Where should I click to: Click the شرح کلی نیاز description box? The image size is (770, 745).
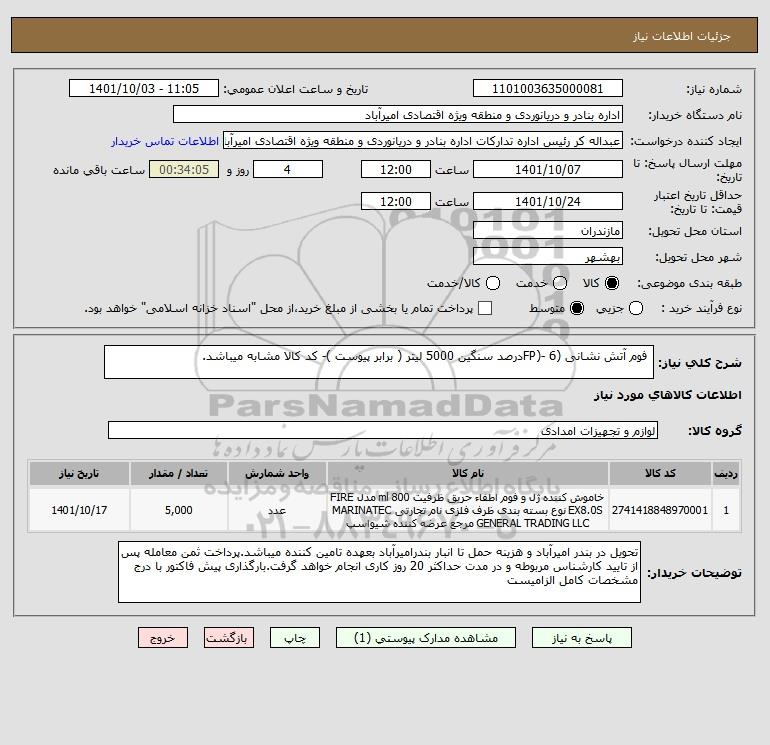(379, 362)
